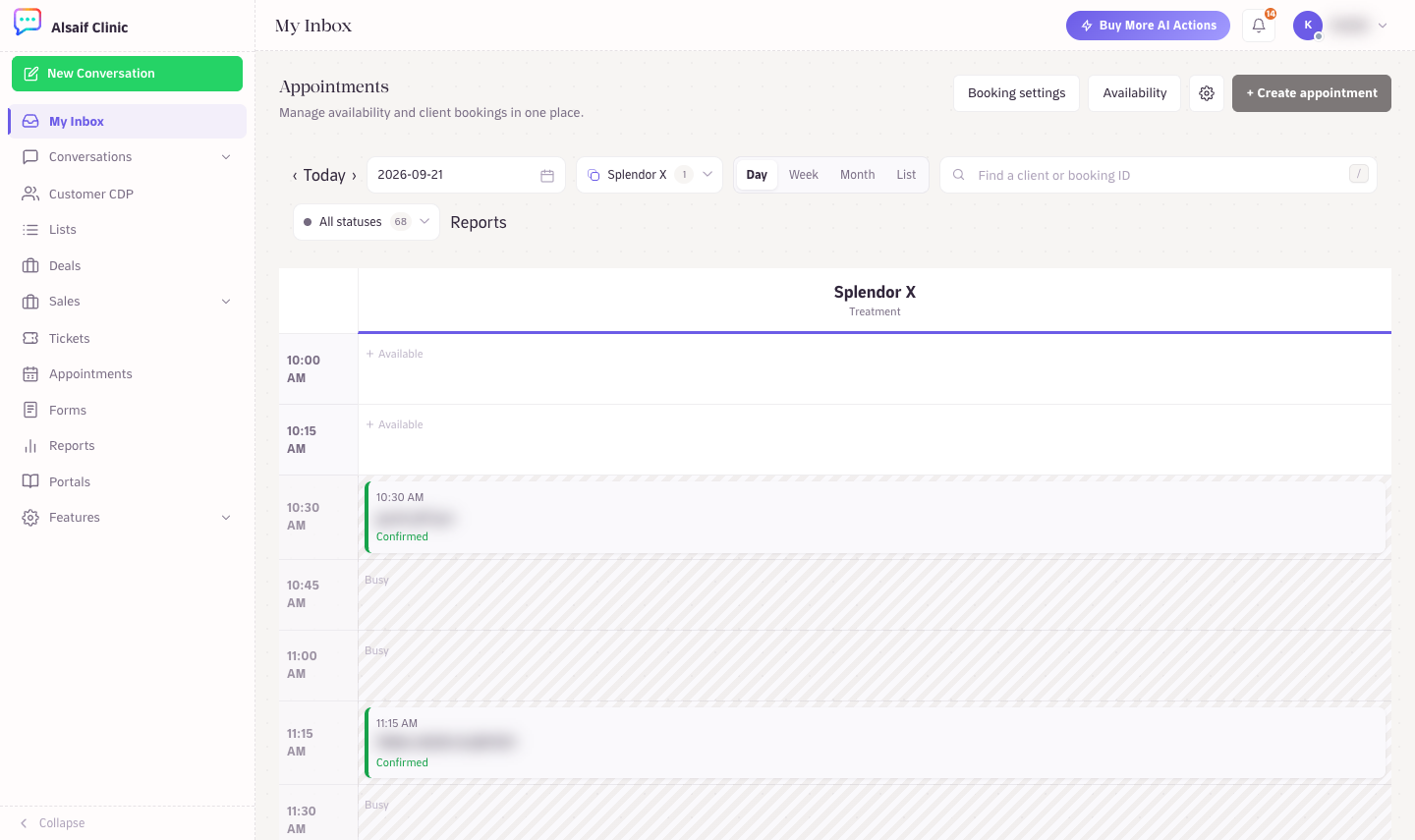Click the collapse sidebar arrow icon
Image resolution: width=1415 pixels, height=840 pixels.
pyautogui.click(x=24, y=823)
